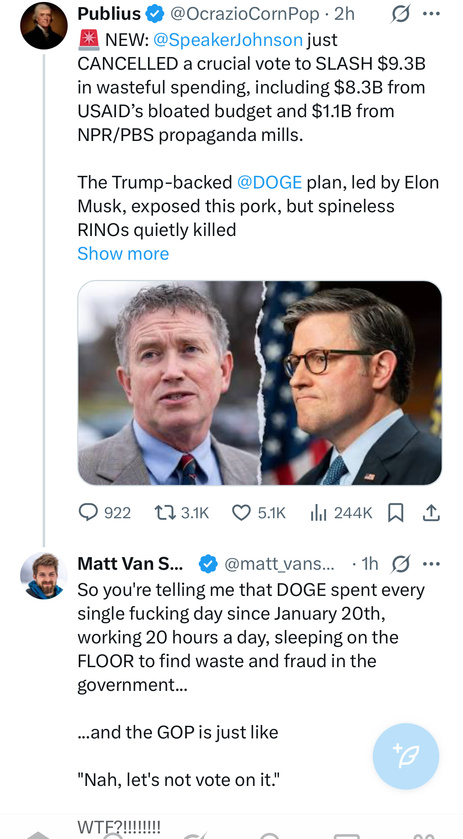Open Grok icon on Publius post
Screen dimensions: 463x839
[398, 14]
